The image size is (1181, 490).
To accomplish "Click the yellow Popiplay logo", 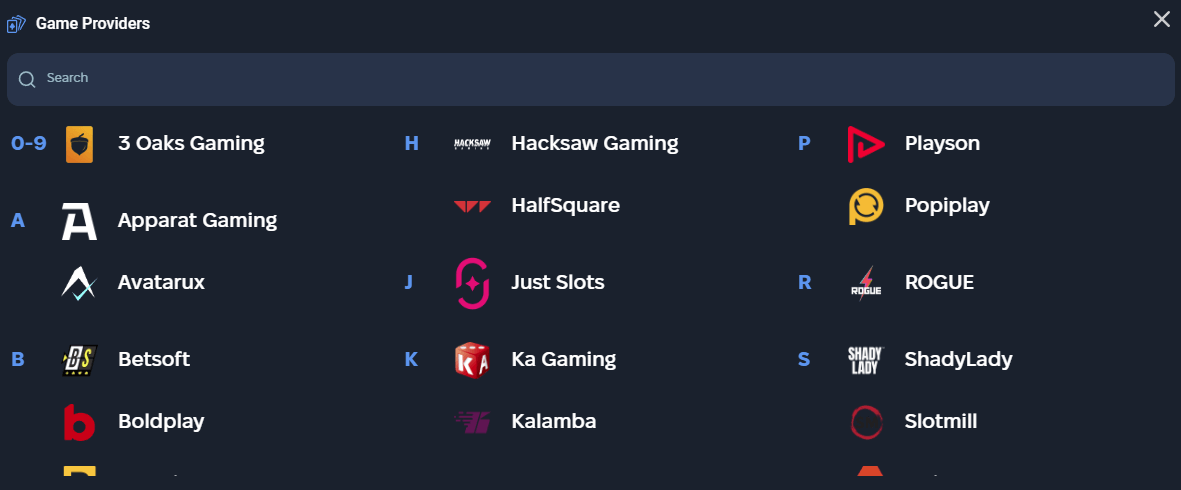I will 865,206.
